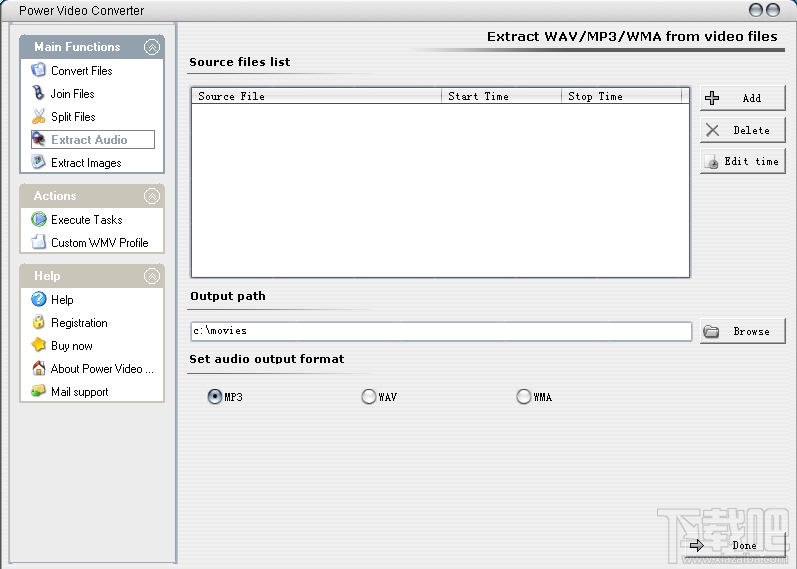Open Custom WMV Profile
This screenshot has width=797, height=569.
(x=100, y=243)
